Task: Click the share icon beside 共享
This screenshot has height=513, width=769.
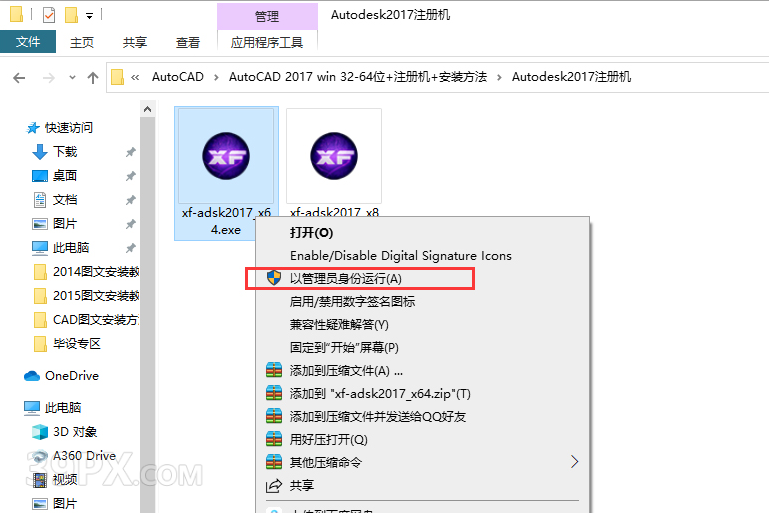Action: pos(274,486)
